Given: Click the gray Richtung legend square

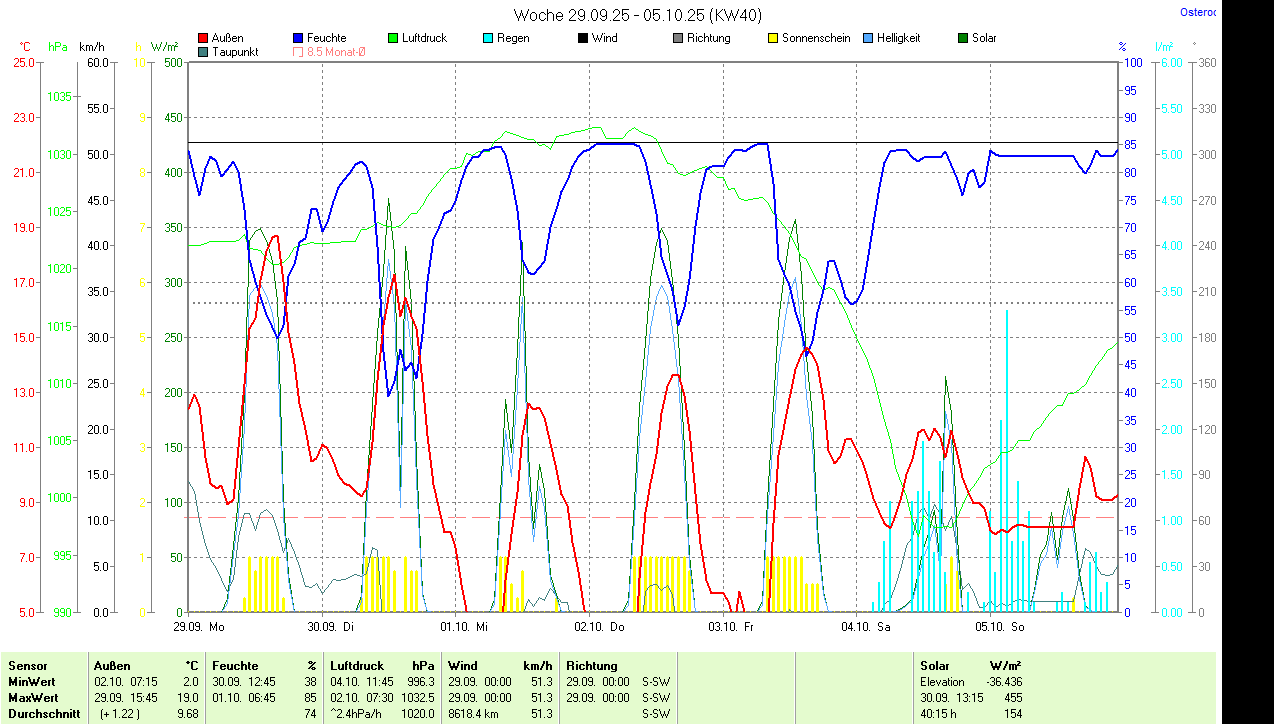Looking at the screenshot, I should pos(677,39).
